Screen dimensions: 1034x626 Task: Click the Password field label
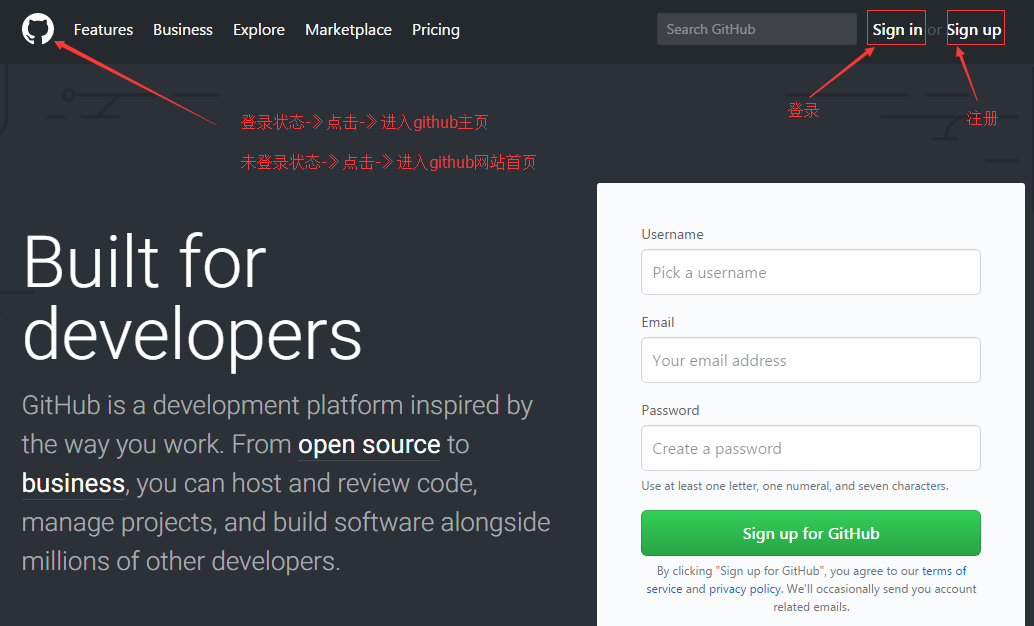[670, 410]
